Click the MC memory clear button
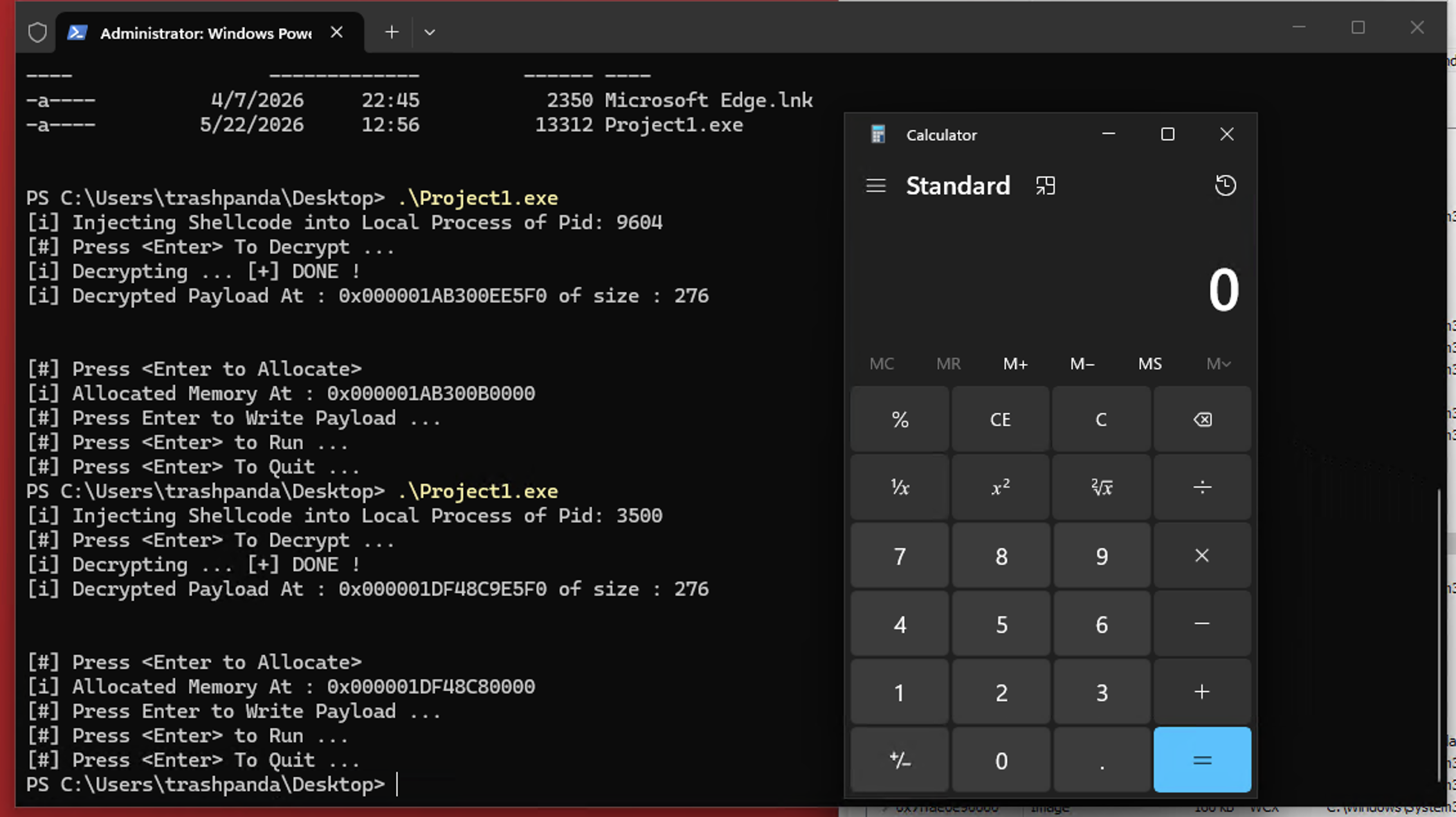 click(x=882, y=363)
